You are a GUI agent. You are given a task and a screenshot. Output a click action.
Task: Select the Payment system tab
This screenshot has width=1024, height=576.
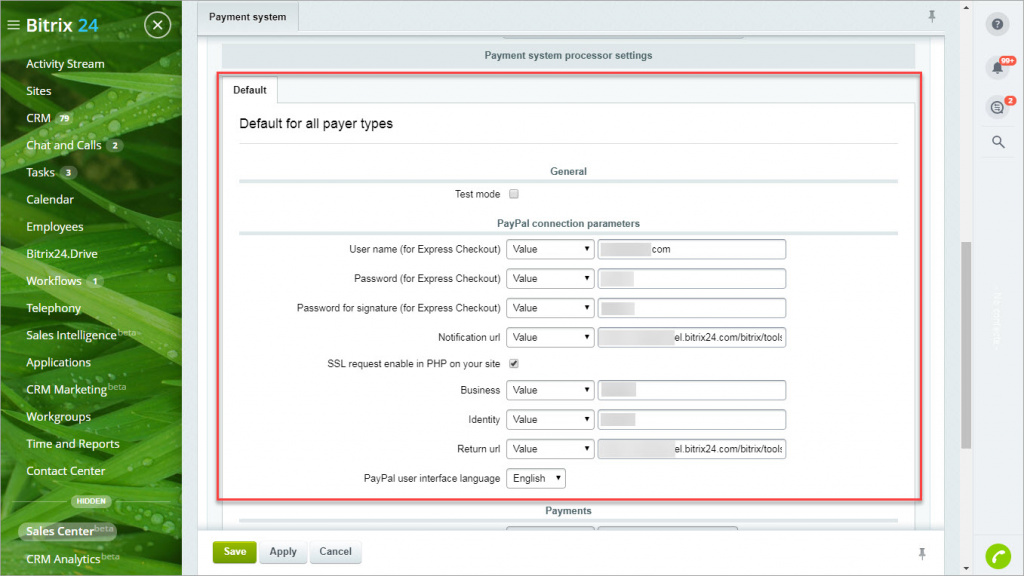tap(248, 17)
